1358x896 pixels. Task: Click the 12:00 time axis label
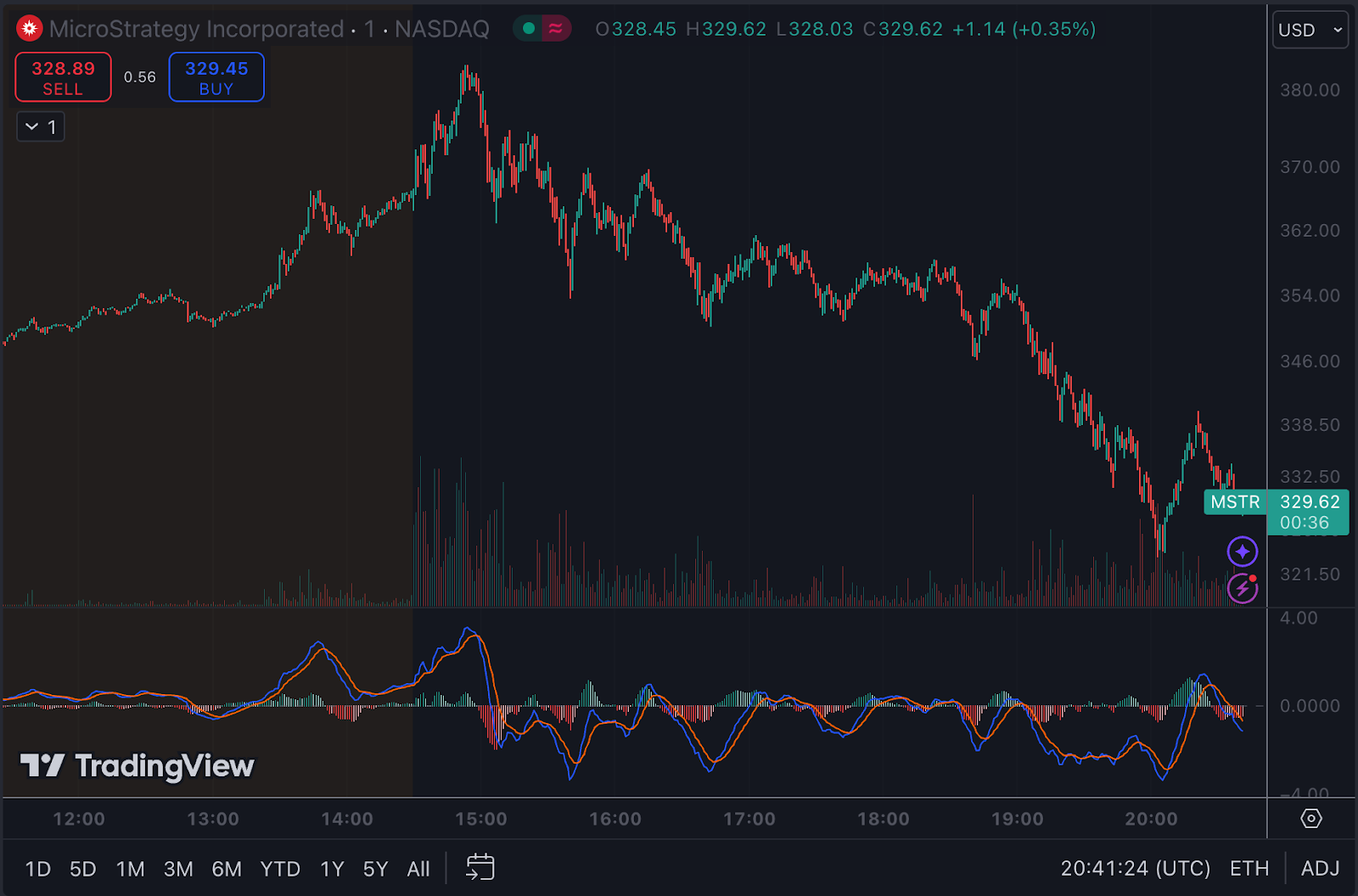tap(79, 819)
